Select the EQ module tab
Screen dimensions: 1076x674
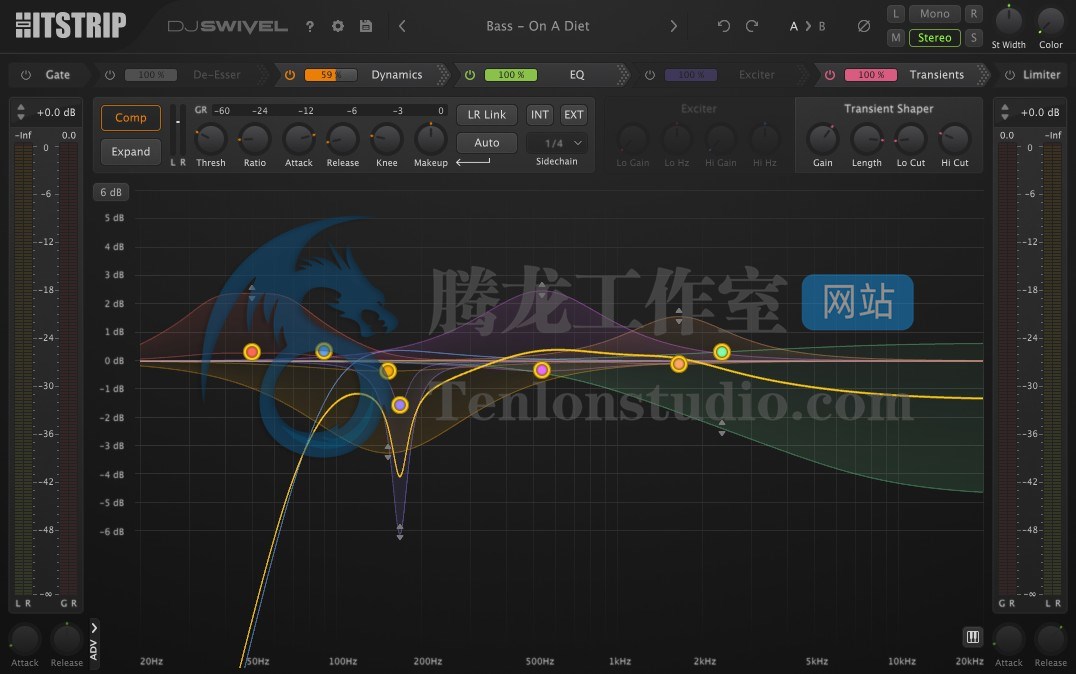(x=577, y=75)
